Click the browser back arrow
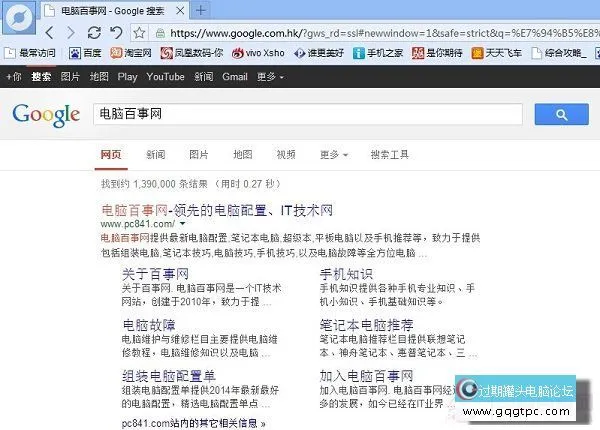This screenshot has width=600, height=430. click(x=49, y=33)
